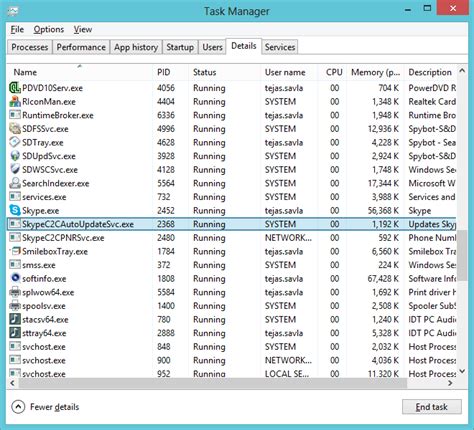
Task: Switch to the Users tab
Action: pyautogui.click(x=212, y=47)
